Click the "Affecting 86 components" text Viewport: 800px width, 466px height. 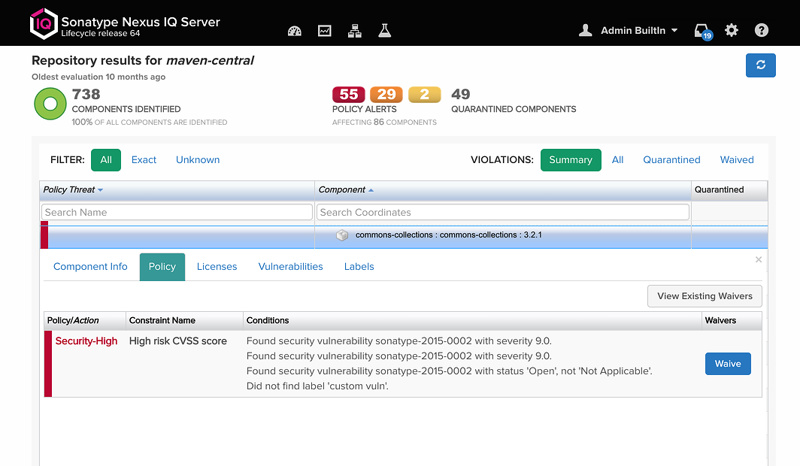[x=385, y=122]
